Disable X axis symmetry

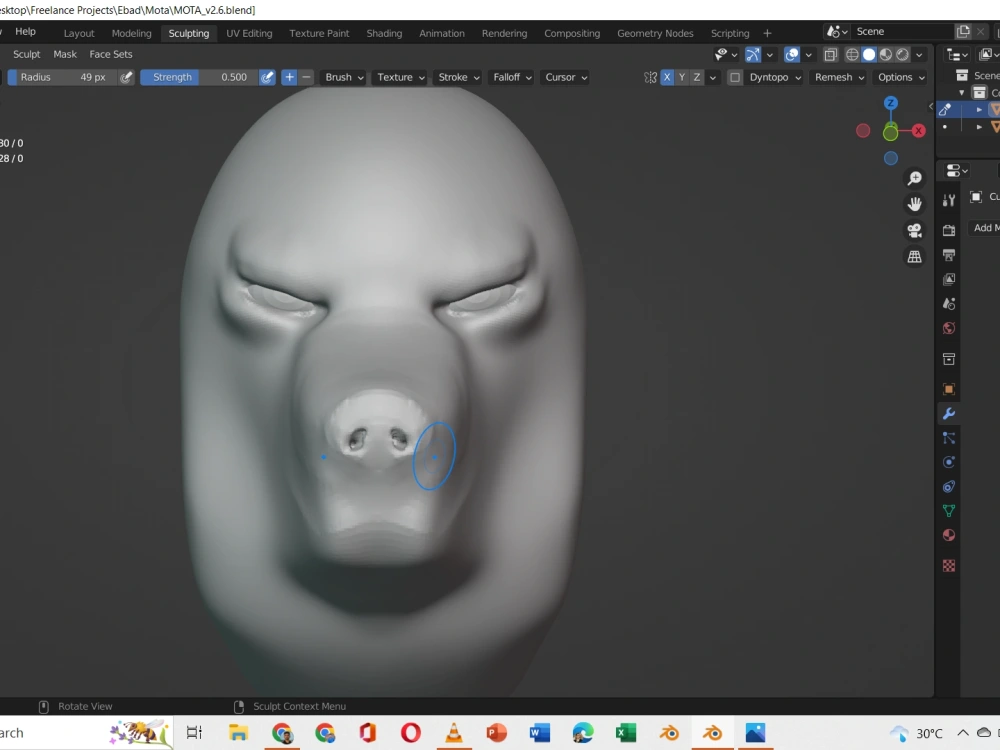667,77
